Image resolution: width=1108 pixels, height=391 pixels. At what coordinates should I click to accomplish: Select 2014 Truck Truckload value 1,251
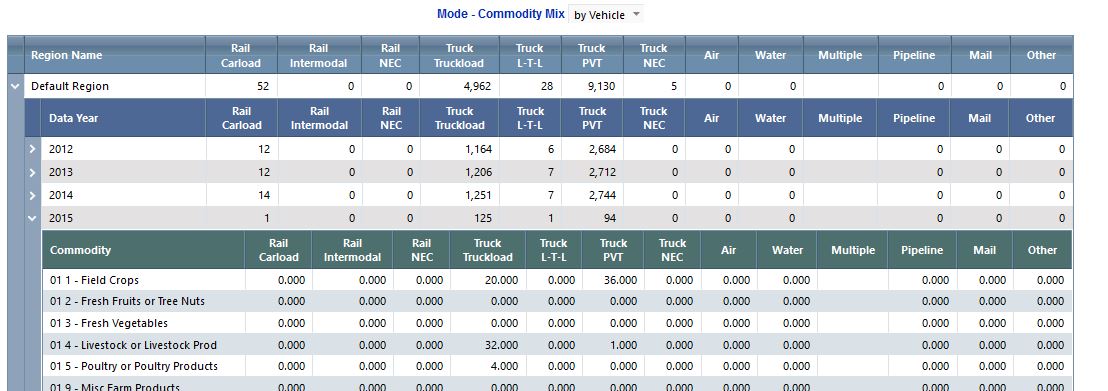pyautogui.click(x=459, y=195)
